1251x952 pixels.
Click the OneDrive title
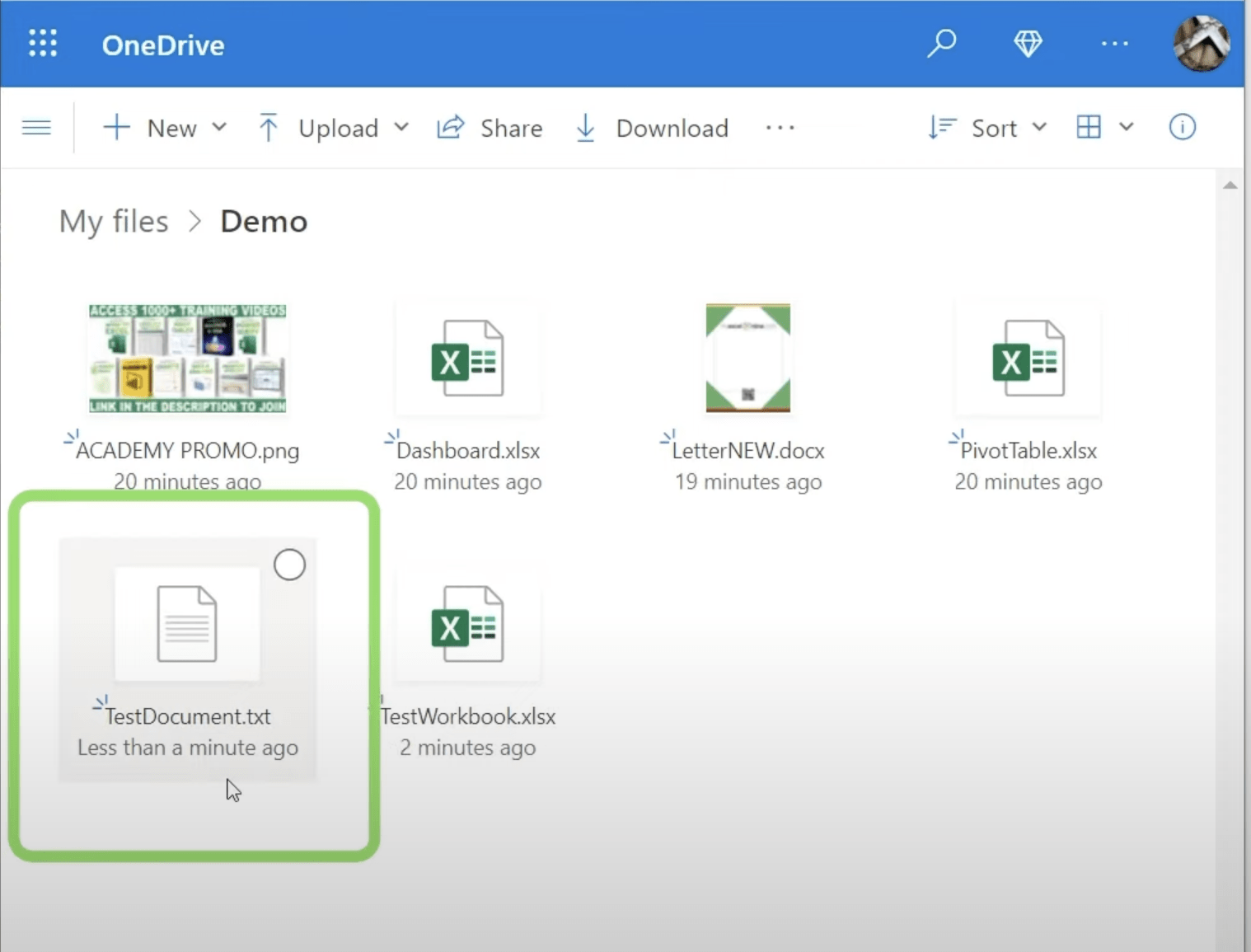[x=163, y=45]
